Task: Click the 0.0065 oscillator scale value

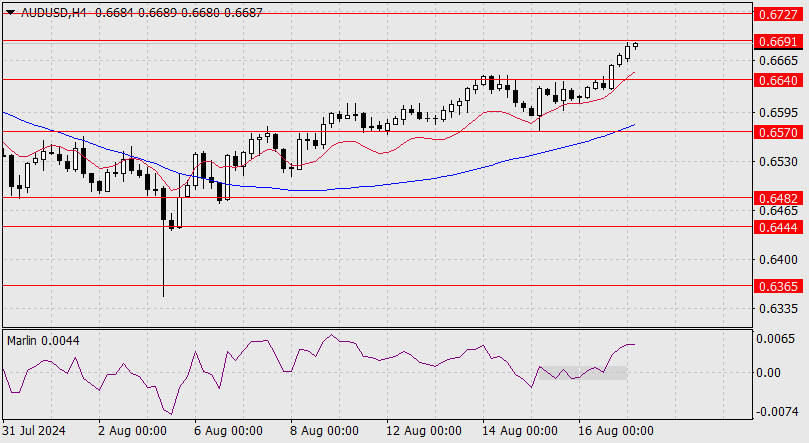Action: click(x=775, y=339)
